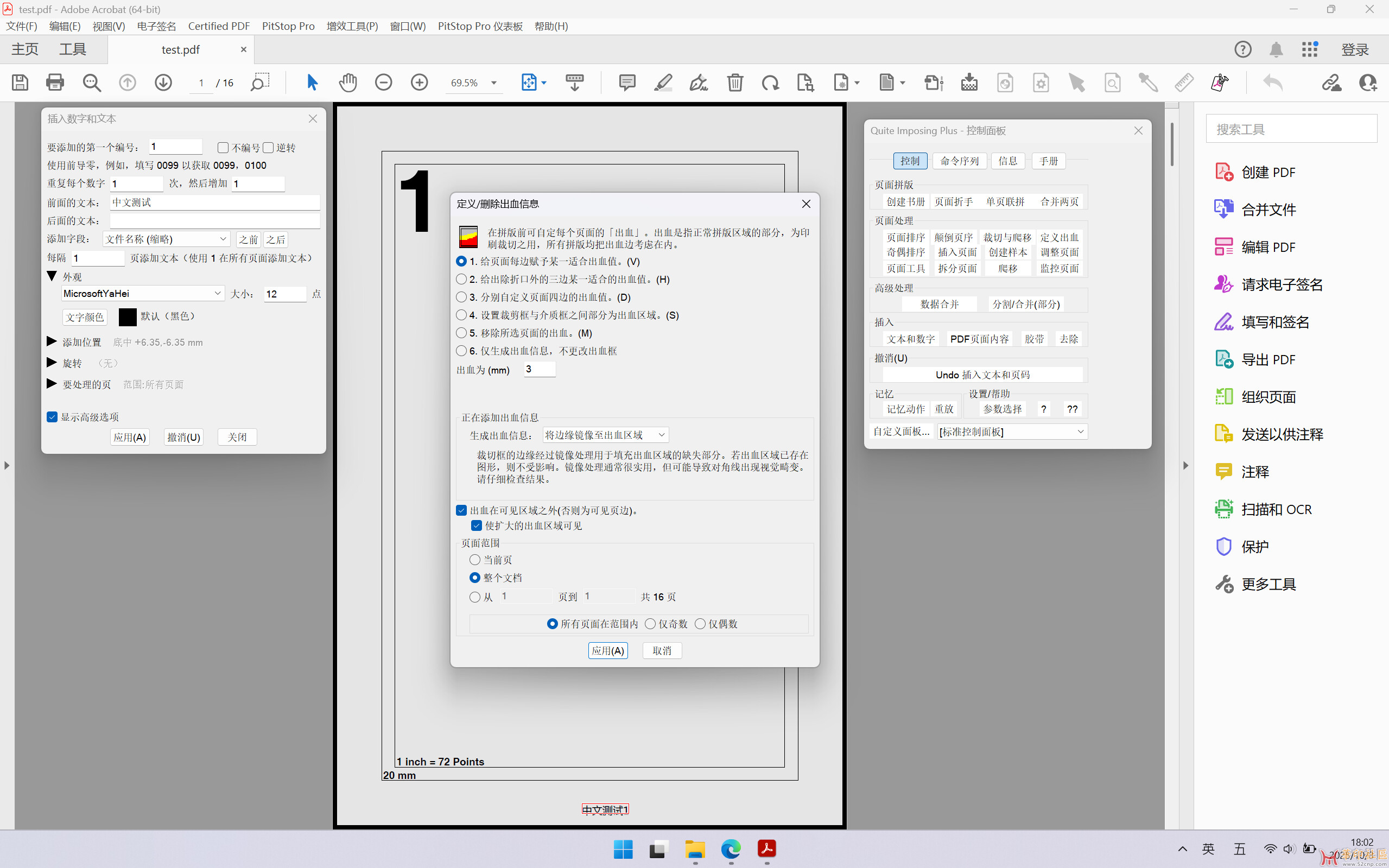Viewport: 1389px width, 868px height.
Task: Open the bleed generation method dropdown
Action: point(606,435)
